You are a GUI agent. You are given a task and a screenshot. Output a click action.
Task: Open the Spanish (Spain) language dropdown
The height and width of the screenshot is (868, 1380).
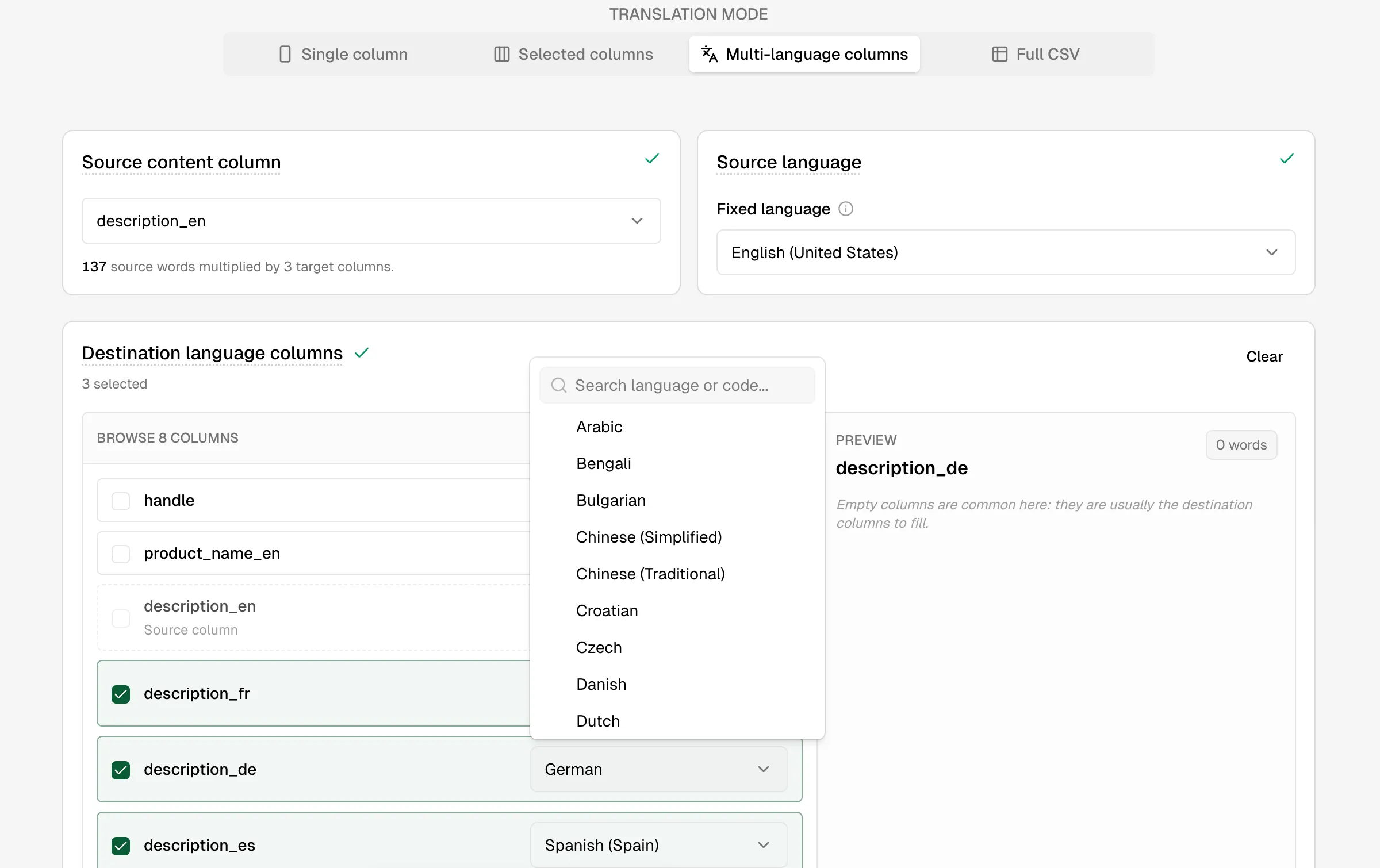pyautogui.click(x=658, y=845)
